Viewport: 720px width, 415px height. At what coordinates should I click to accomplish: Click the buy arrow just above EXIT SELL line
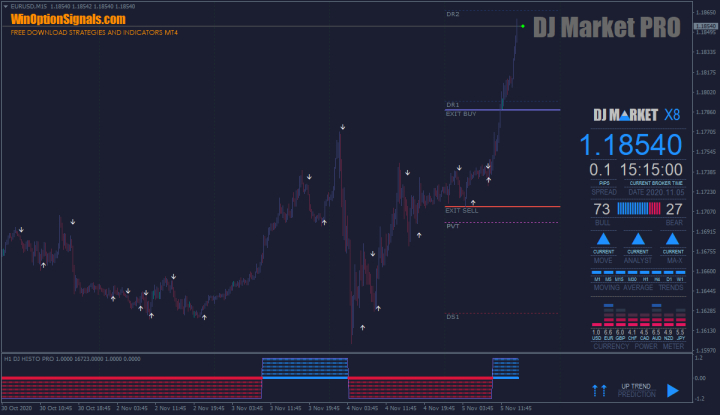coord(473,202)
